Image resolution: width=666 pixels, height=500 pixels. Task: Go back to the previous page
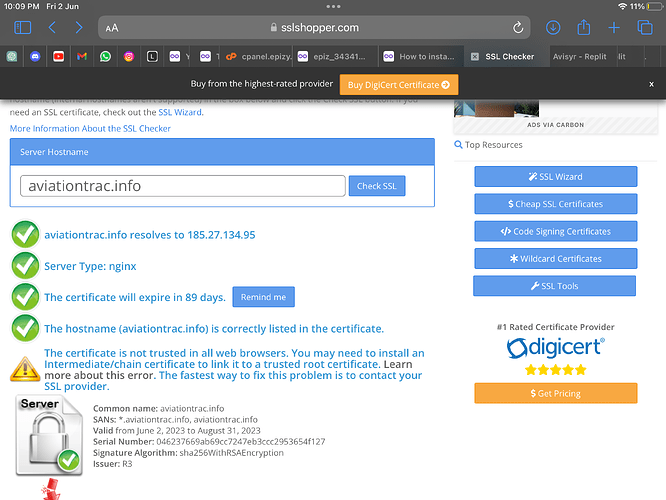click(x=52, y=28)
